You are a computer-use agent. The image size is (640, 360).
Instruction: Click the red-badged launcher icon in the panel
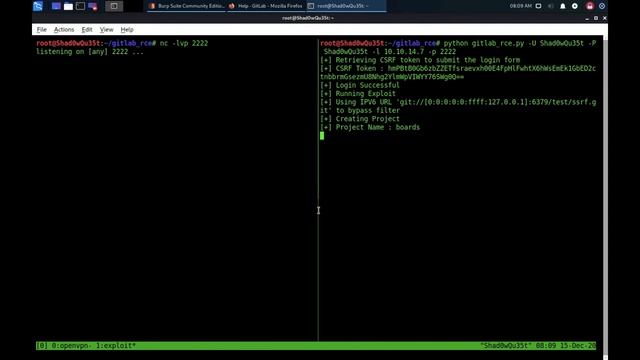(93, 6)
